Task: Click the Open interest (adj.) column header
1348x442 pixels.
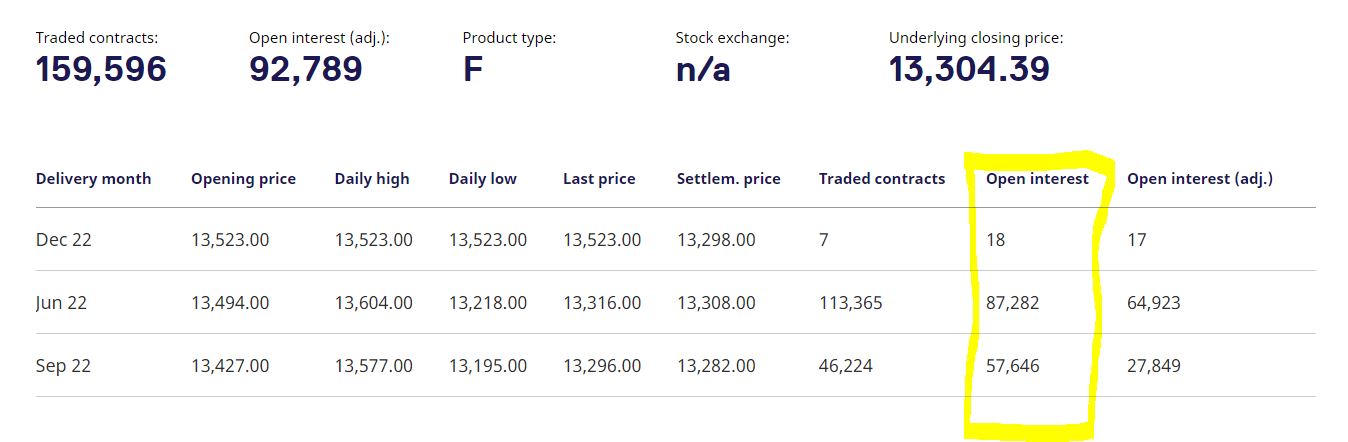Action: click(1199, 179)
